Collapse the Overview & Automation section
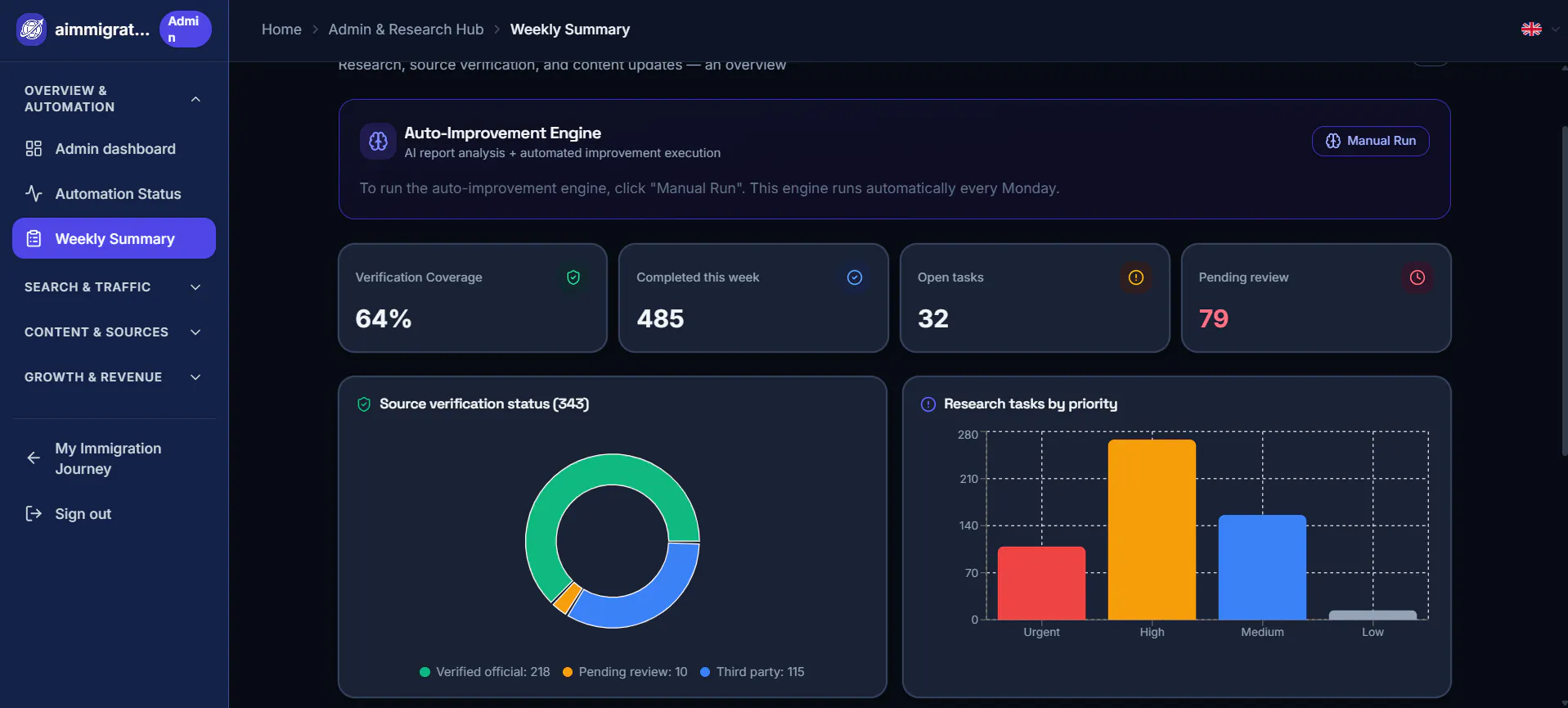 pyautogui.click(x=195, y=99)
